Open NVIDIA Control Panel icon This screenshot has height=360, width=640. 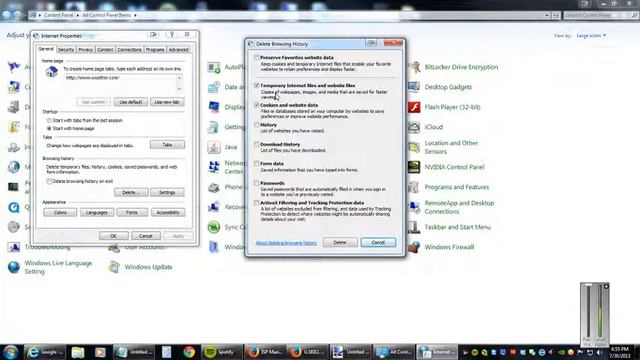(x=414, y=167)
